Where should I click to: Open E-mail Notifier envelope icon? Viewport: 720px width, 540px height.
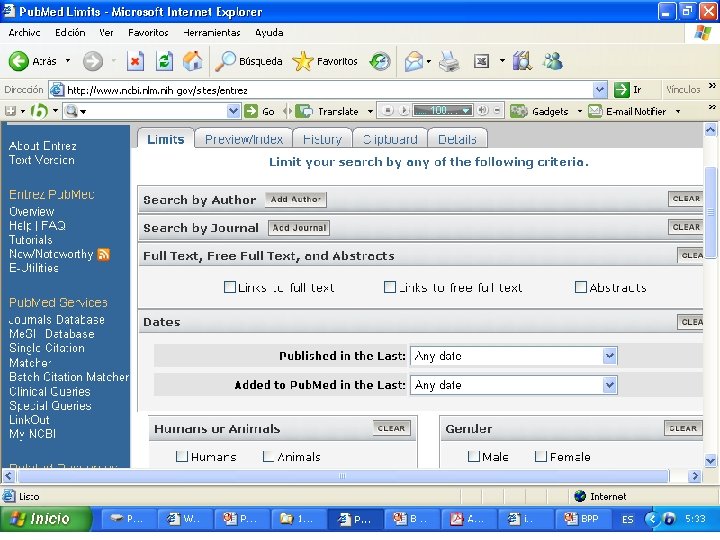point(595,111)
